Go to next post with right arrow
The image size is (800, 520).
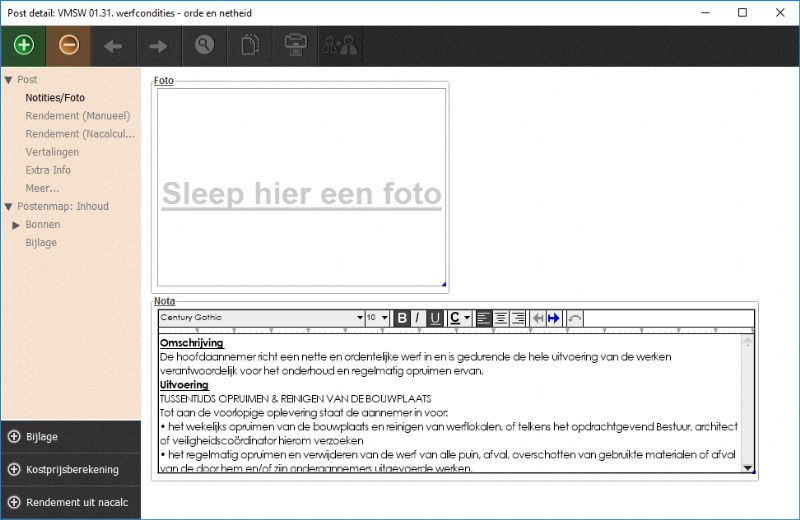point(158,46)
